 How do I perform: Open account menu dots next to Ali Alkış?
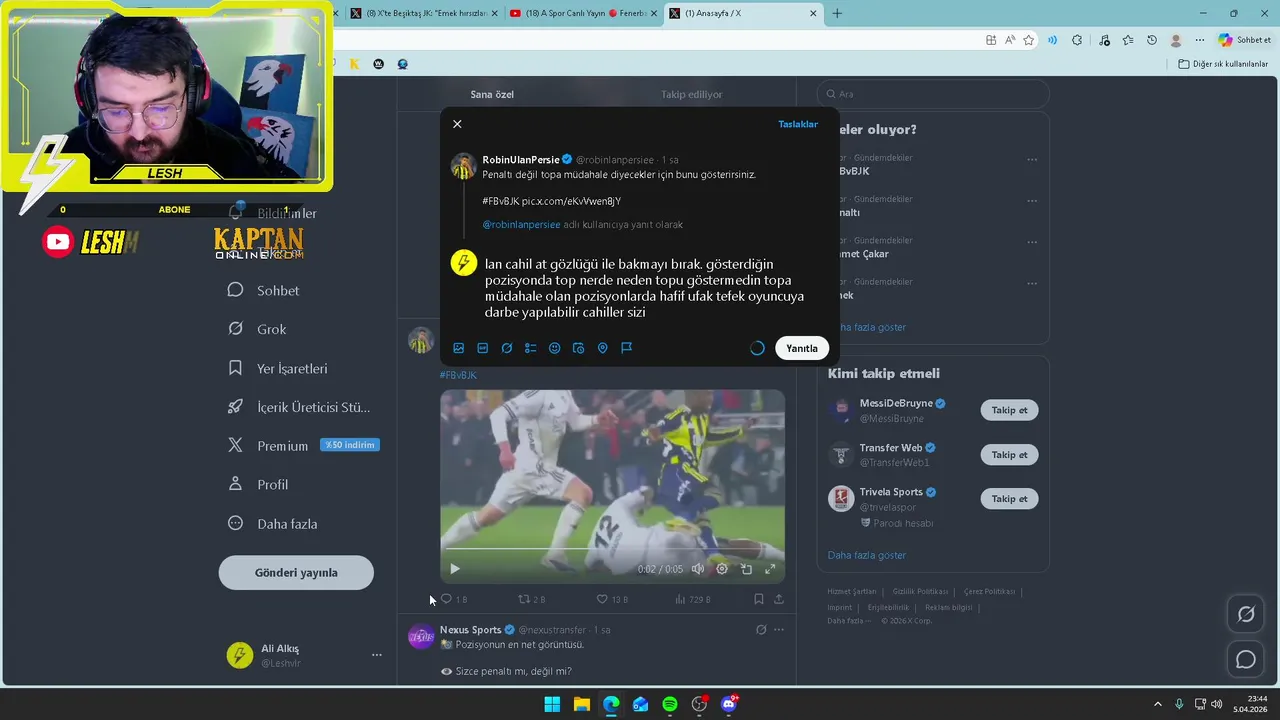[x=377, y=655]
